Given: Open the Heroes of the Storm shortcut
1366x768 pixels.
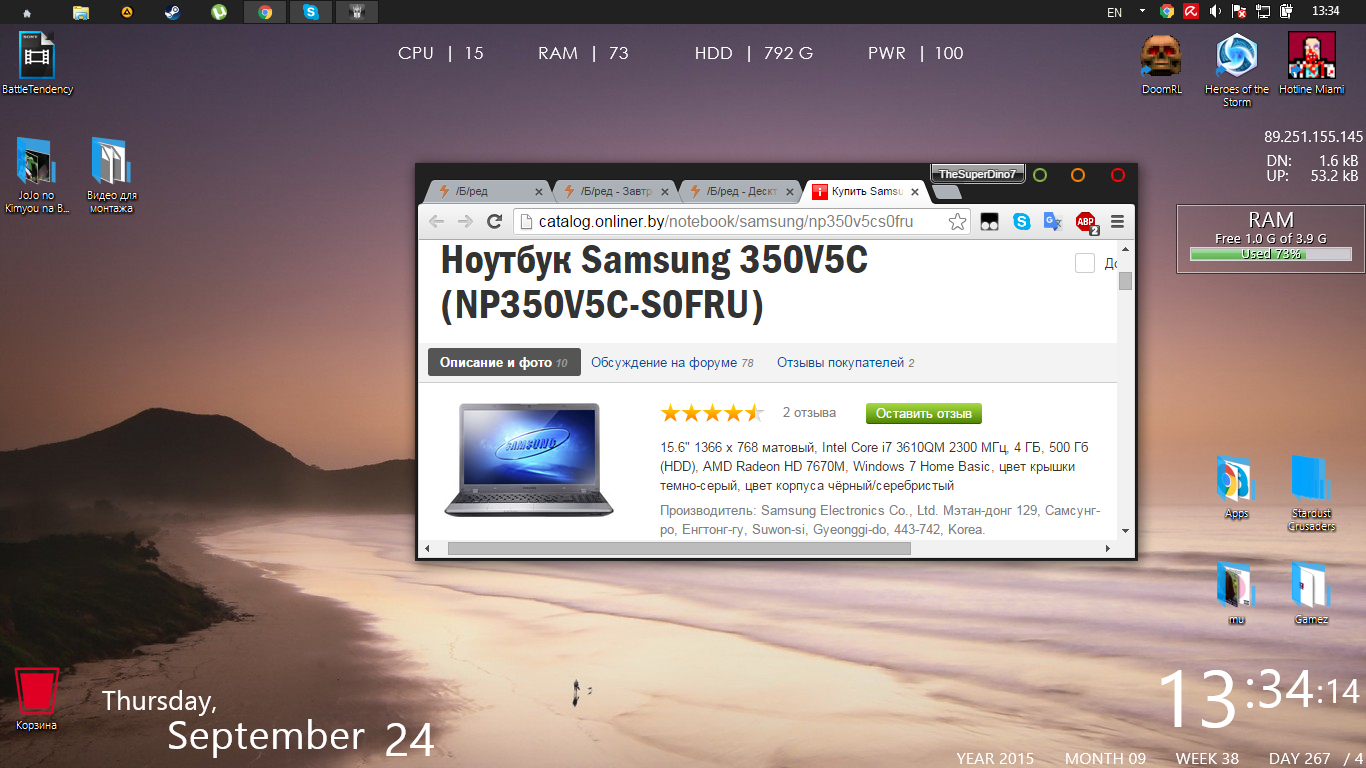Looking at the screenshot, I should [1236, 70].
